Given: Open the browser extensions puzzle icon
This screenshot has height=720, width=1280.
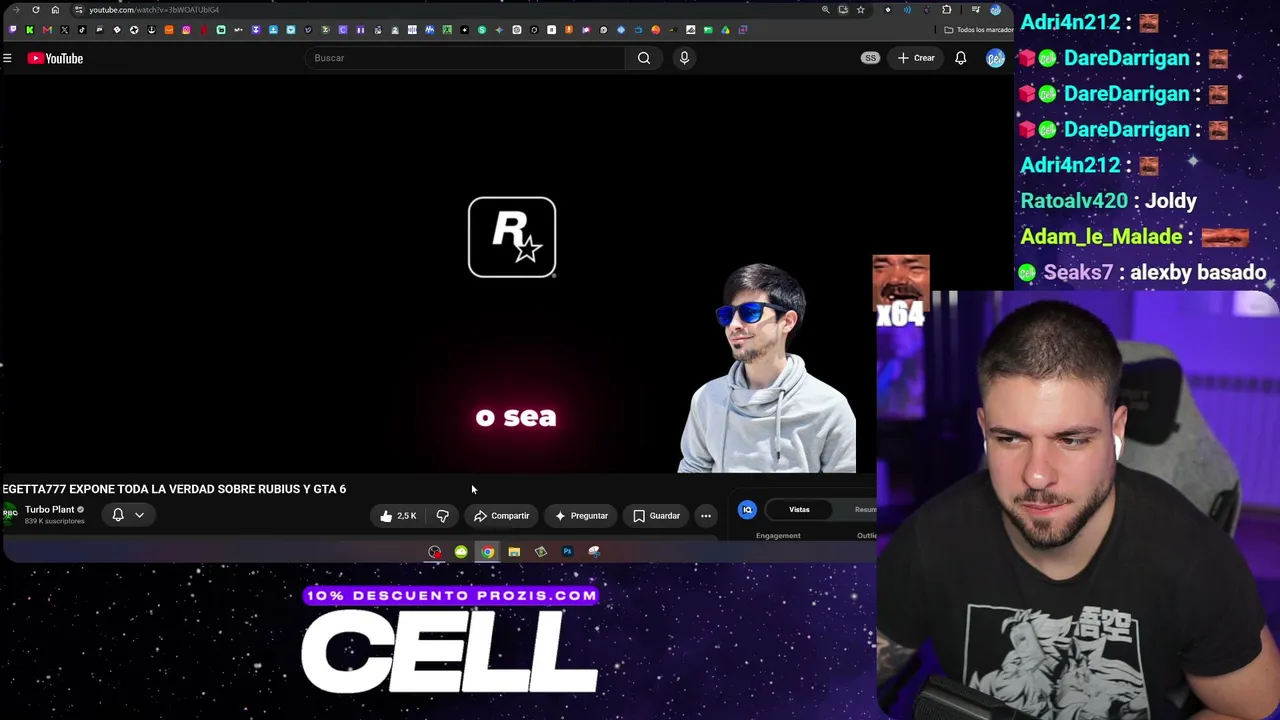Looking at the screenshot, I should pyautogui.click(x=947, y=10).
